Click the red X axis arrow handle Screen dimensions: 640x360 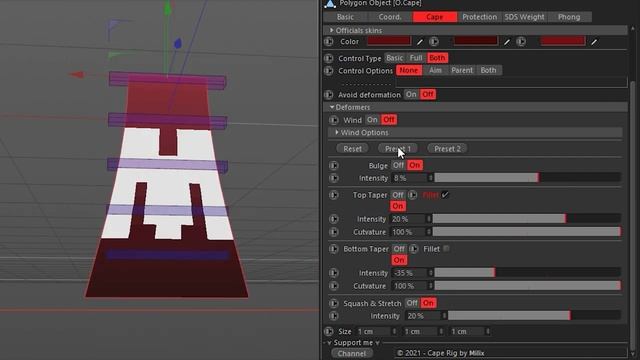pos(76,74)
